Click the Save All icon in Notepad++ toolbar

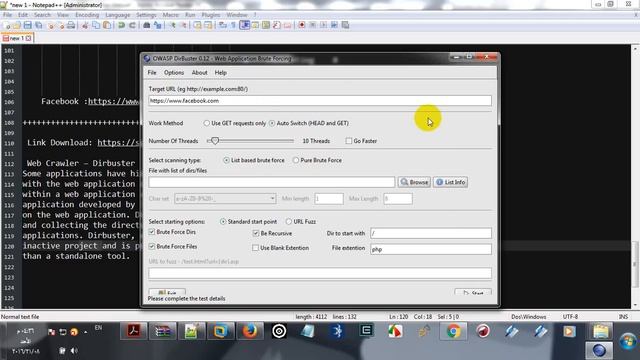coord(39,25)
